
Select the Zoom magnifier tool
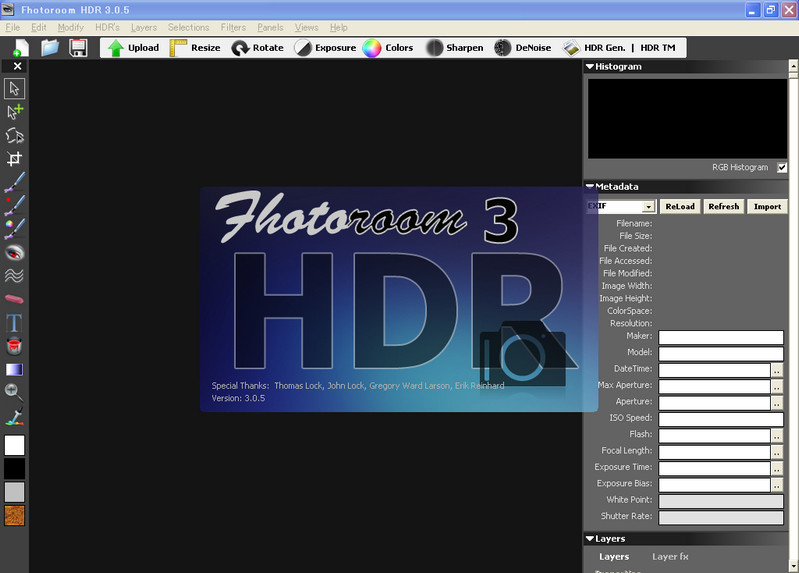(x=14, y=393)
